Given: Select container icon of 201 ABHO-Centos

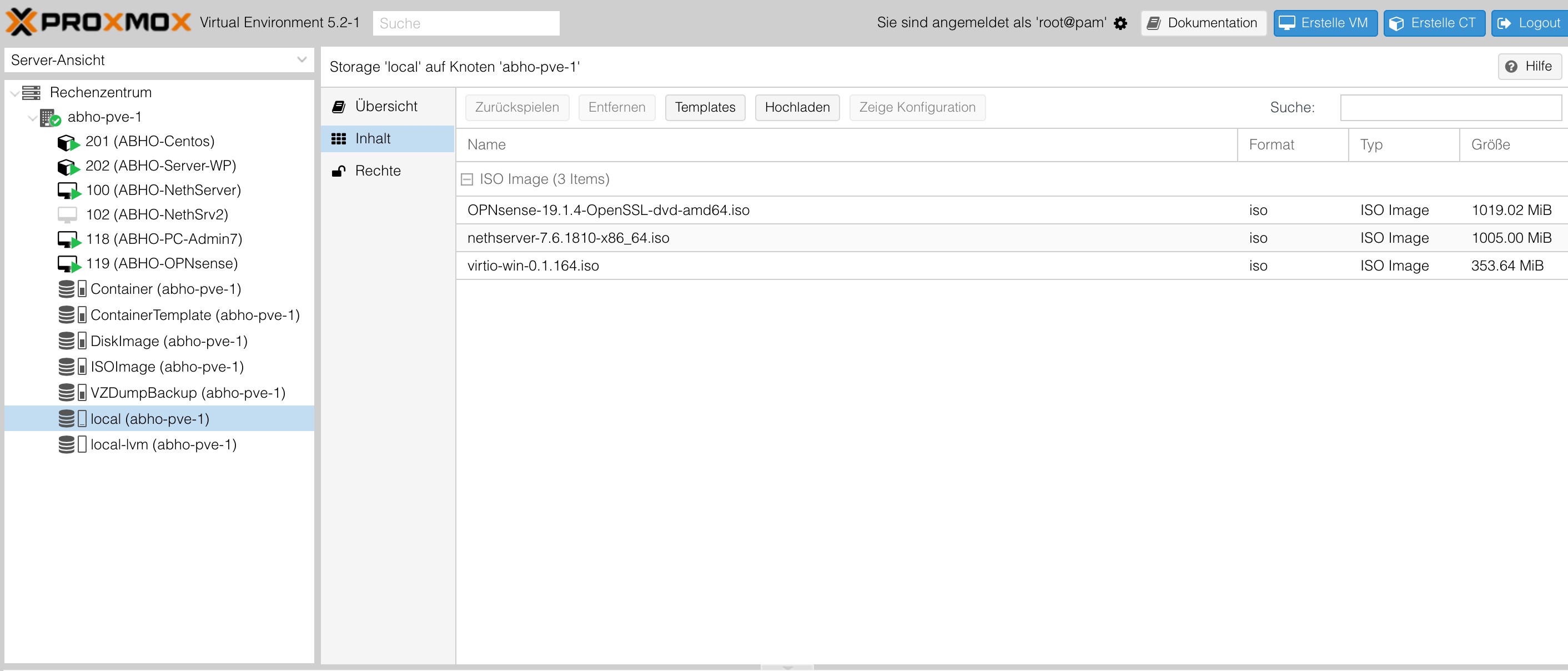Looking at the screenshot, I should 68,143.
